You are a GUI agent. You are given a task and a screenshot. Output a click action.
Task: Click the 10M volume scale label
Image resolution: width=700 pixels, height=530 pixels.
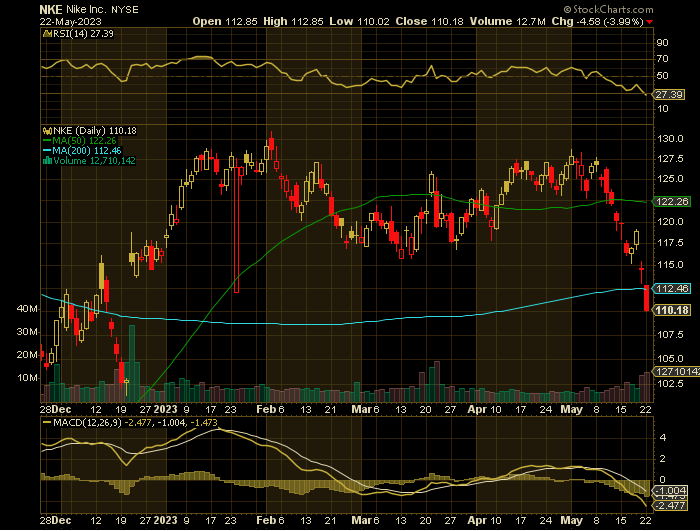coord(27,378)
